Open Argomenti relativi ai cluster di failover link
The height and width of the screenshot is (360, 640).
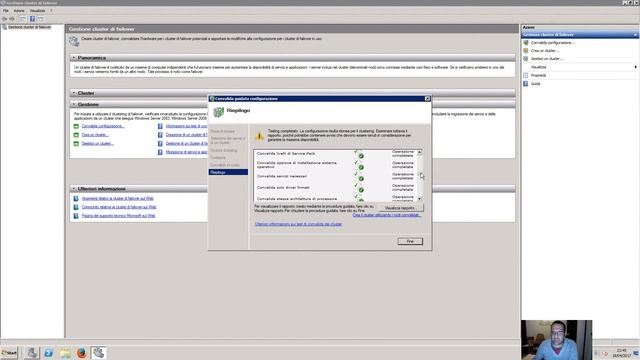(118, 198)
